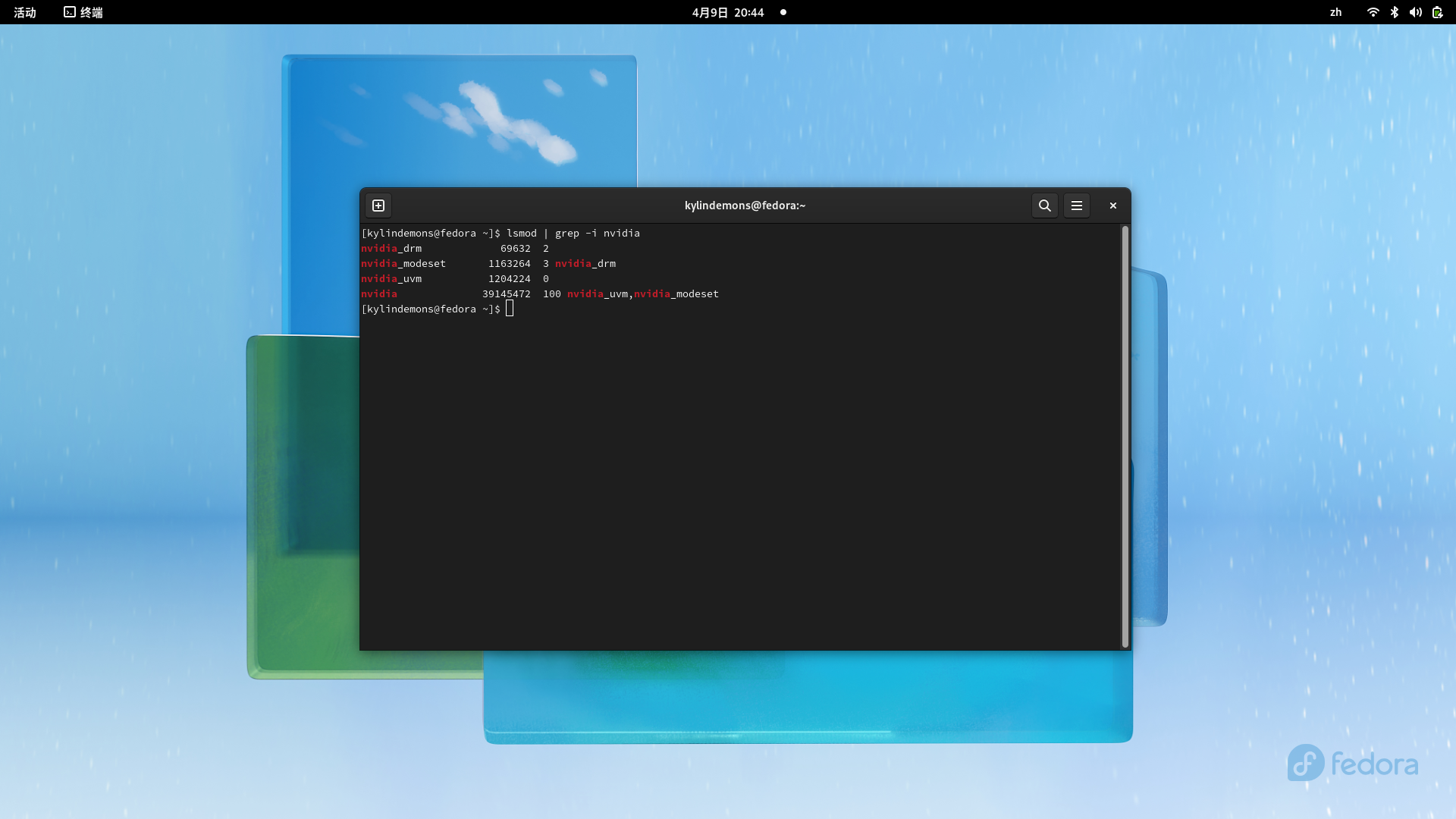
Task: Close the terminal window
Action: [1112, 206]
